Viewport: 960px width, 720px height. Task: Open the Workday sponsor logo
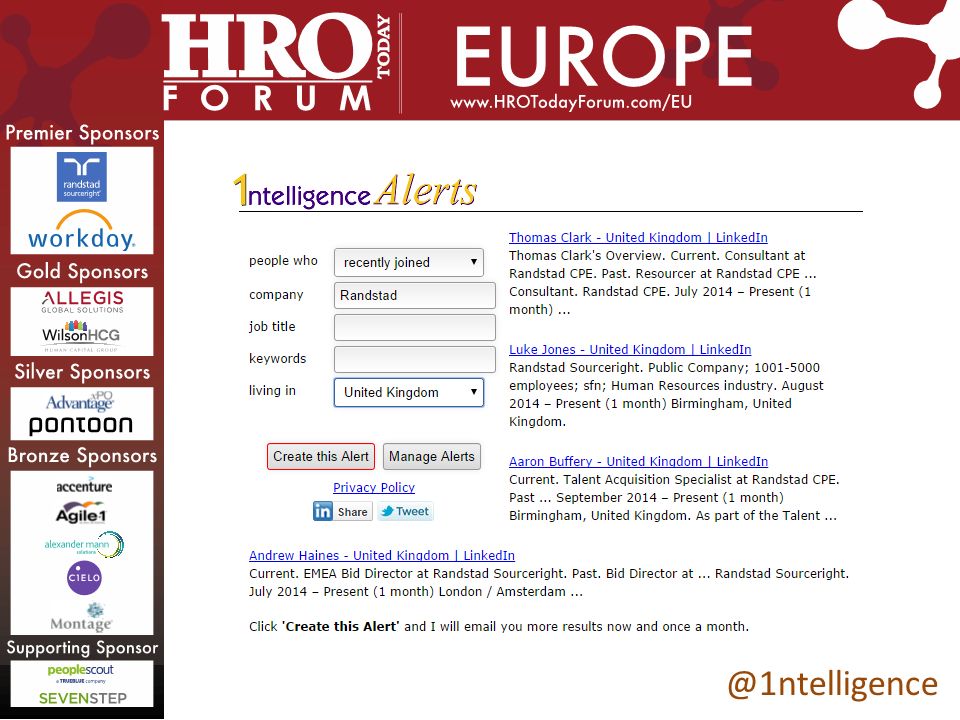[x=81, y=230]
